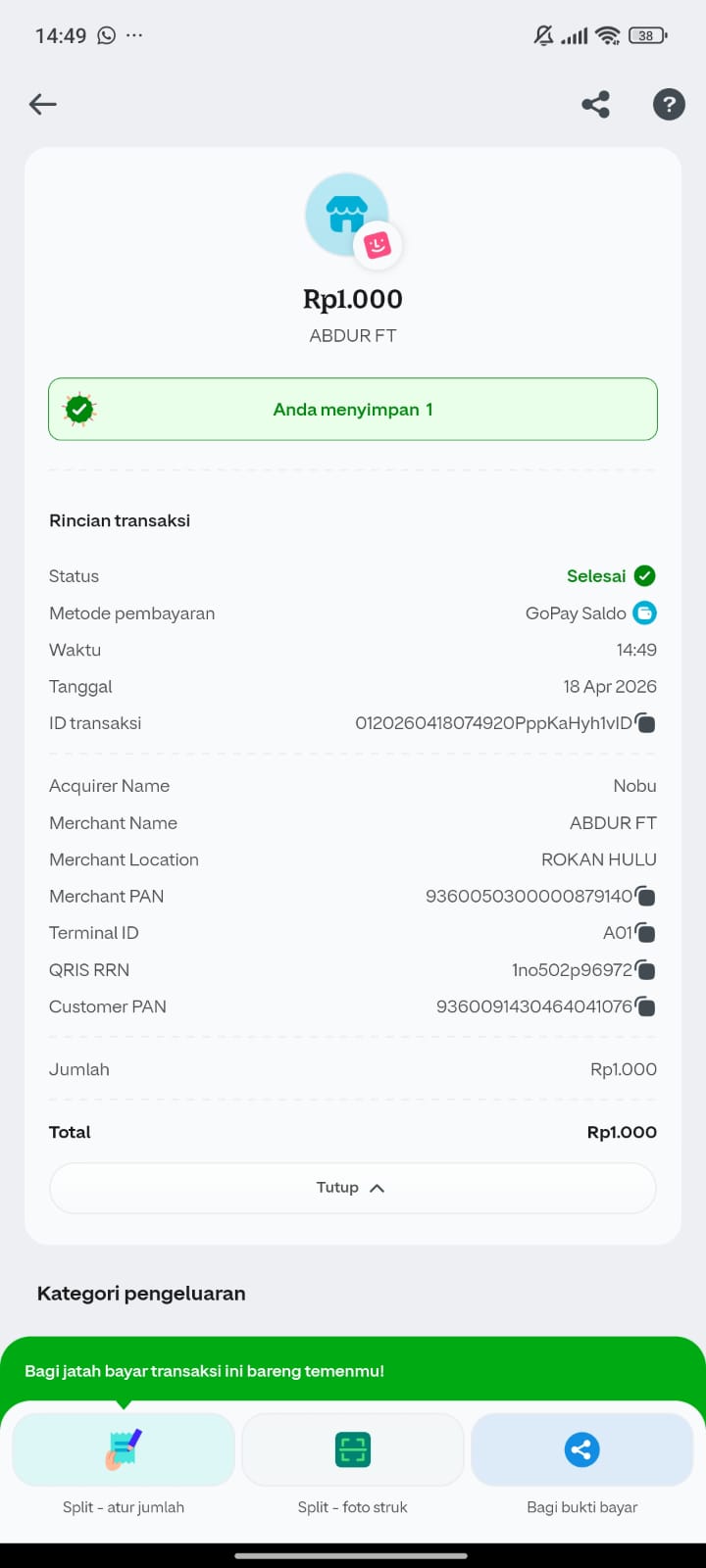The width and height of the screenshot is (706, 1568).
Task: Copy the Merchant PAN number
Action: 645,896
